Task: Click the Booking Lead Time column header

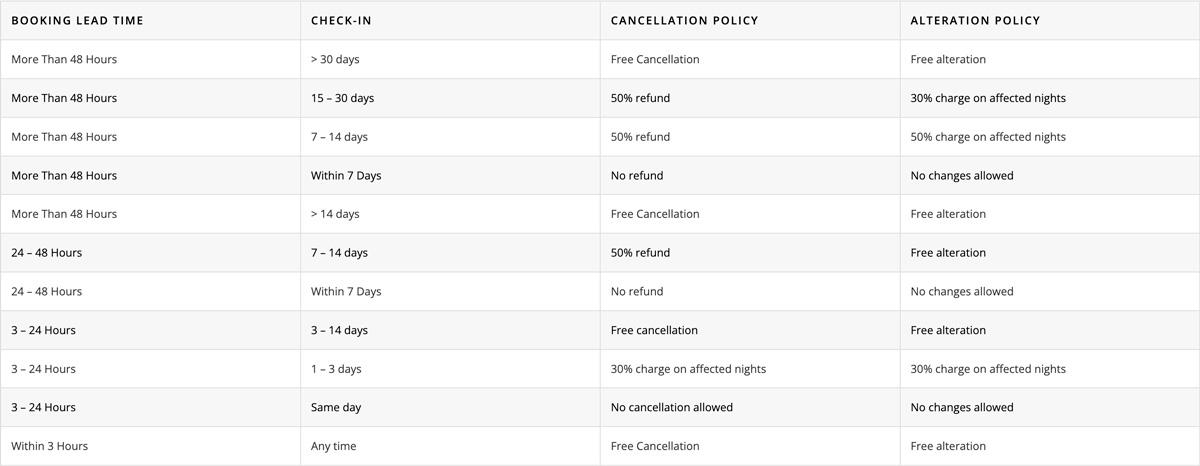Action: click(77, 20)
